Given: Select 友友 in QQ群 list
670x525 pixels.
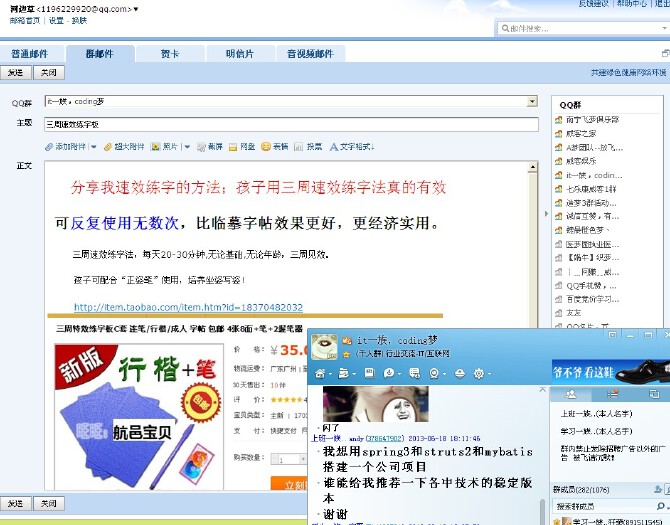Looking at the screenshot, I should click(x=573, y=313).
